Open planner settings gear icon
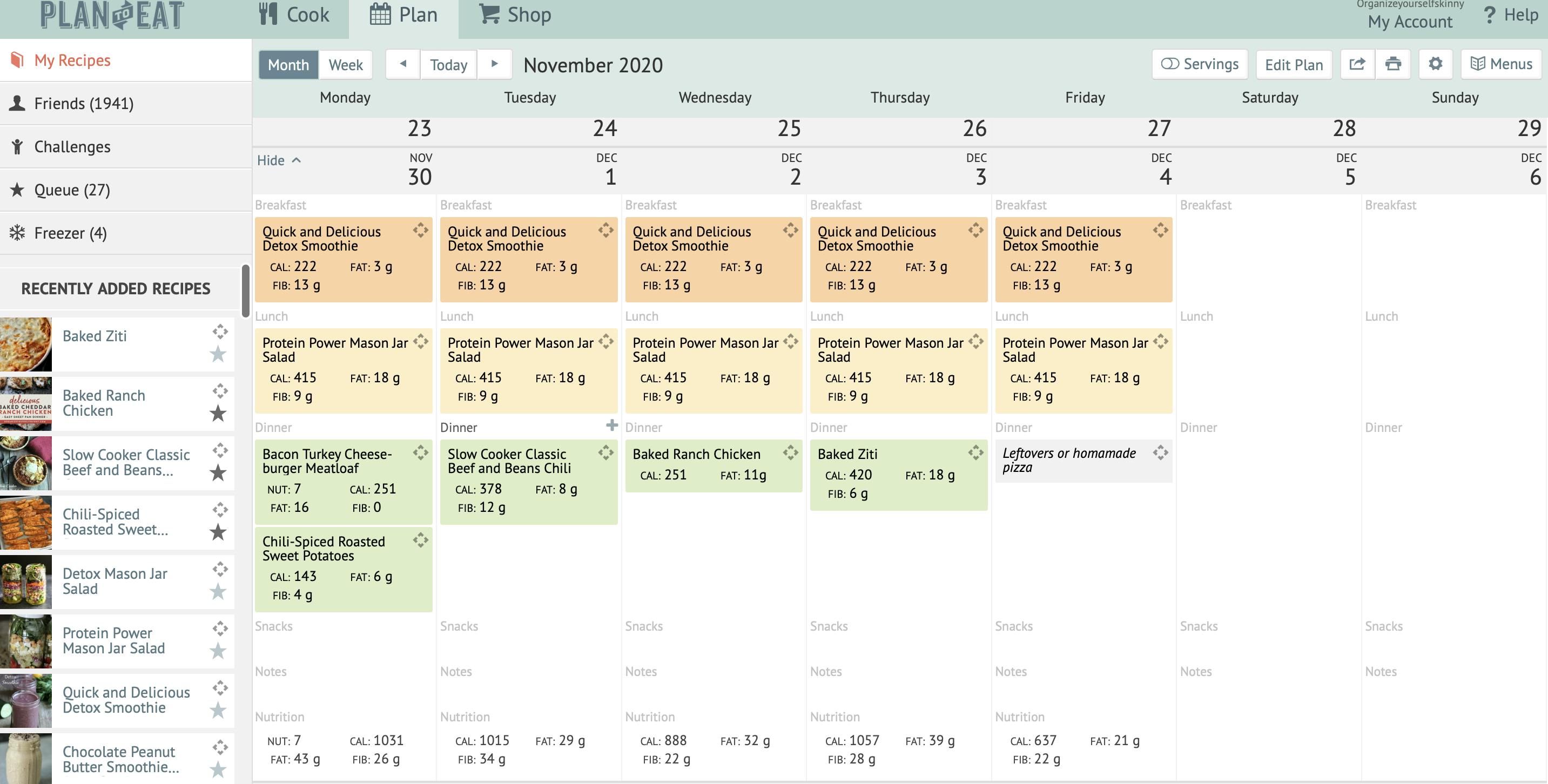The image size is (1548, 784). (1435, 64)
